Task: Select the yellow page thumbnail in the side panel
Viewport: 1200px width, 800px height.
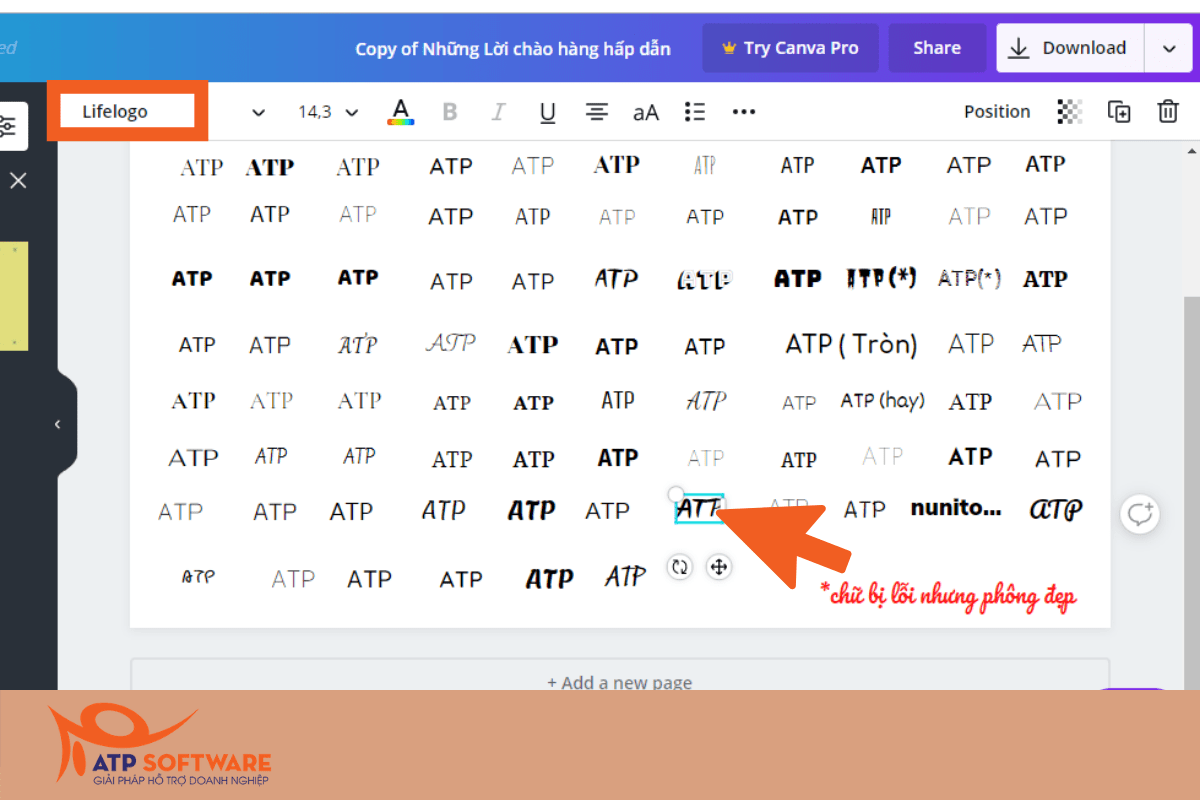Action: point(14,296)
